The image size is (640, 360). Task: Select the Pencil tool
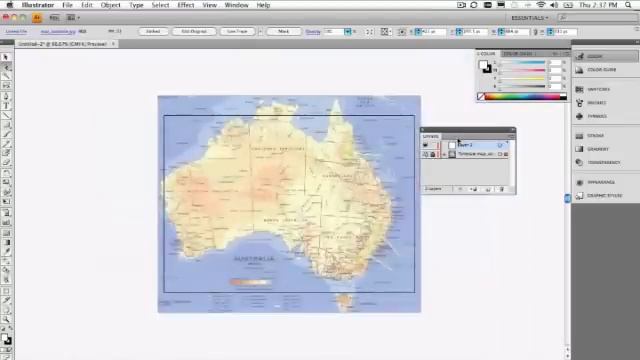pos(7,144)
